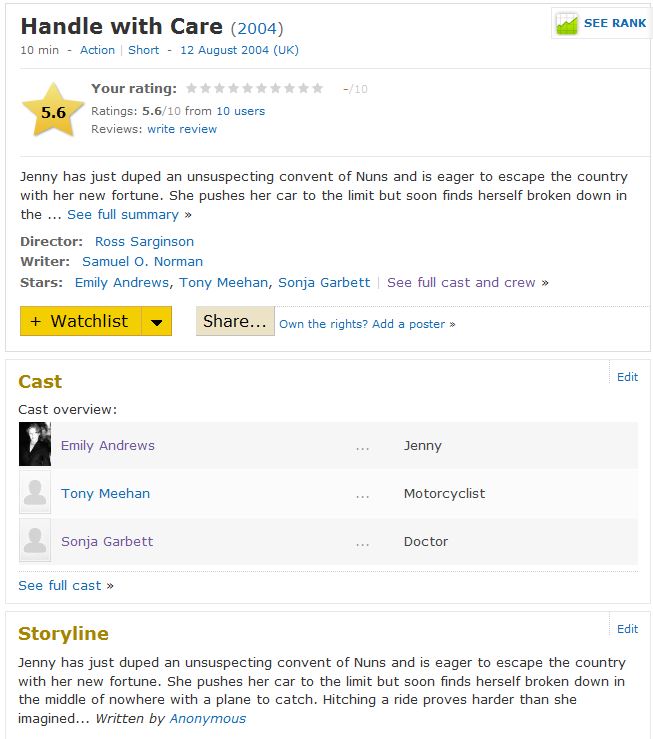Viewport: 653px width, 739px height.
Task: Show full cast and crew
Action: point(461,283)
